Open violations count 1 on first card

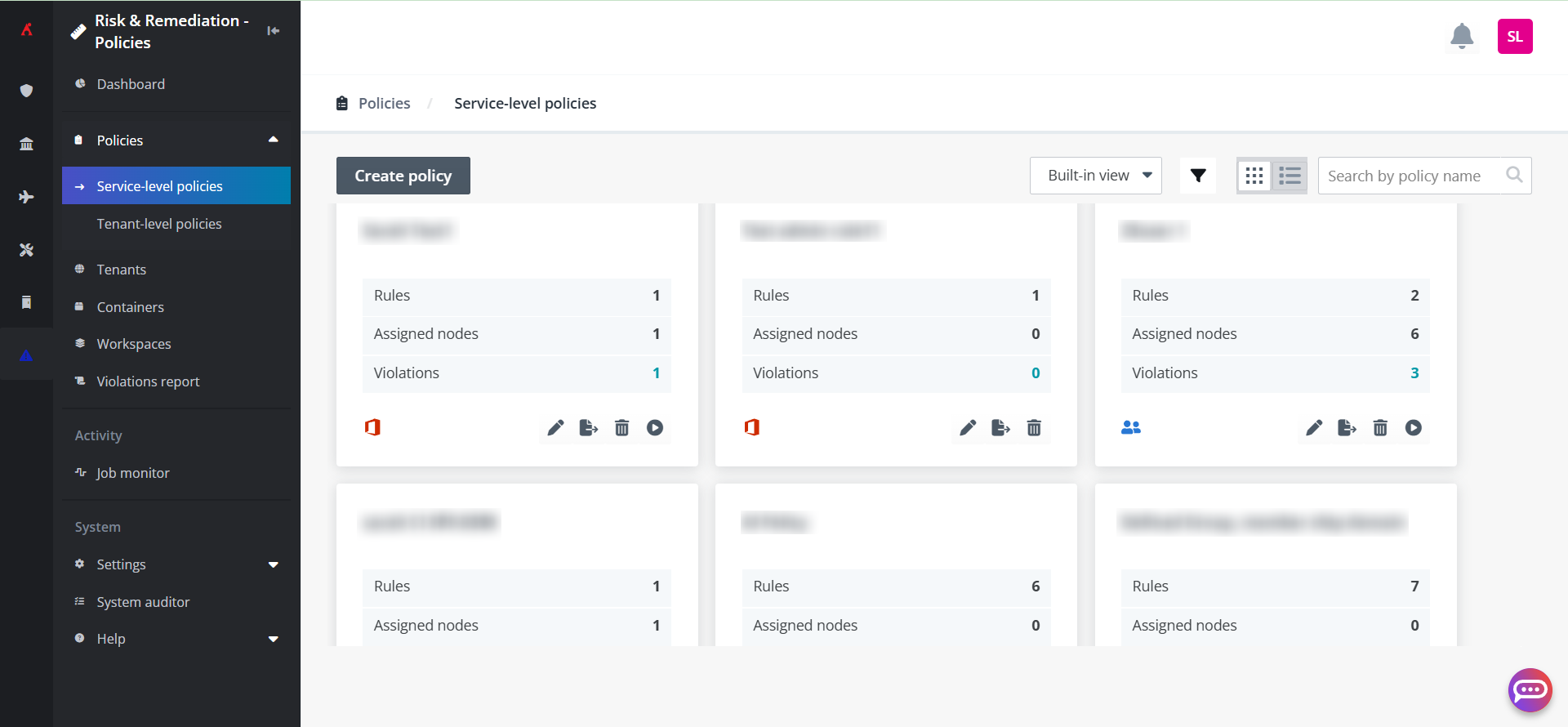(657, 373)
